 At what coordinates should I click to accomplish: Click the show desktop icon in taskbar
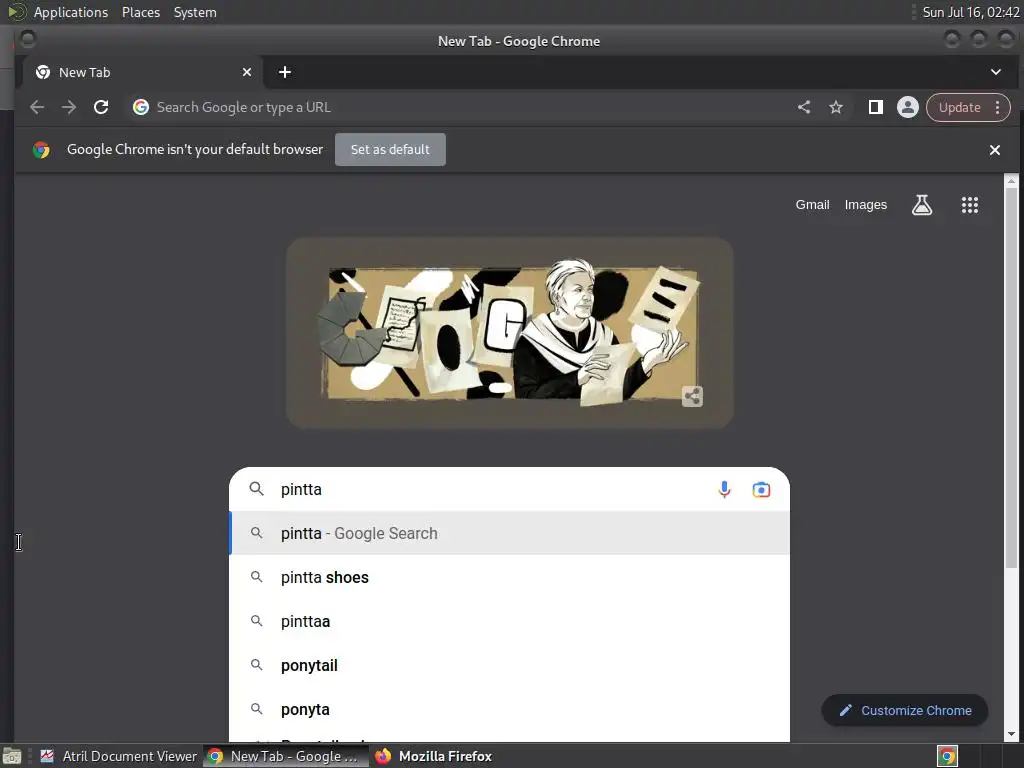12,757
